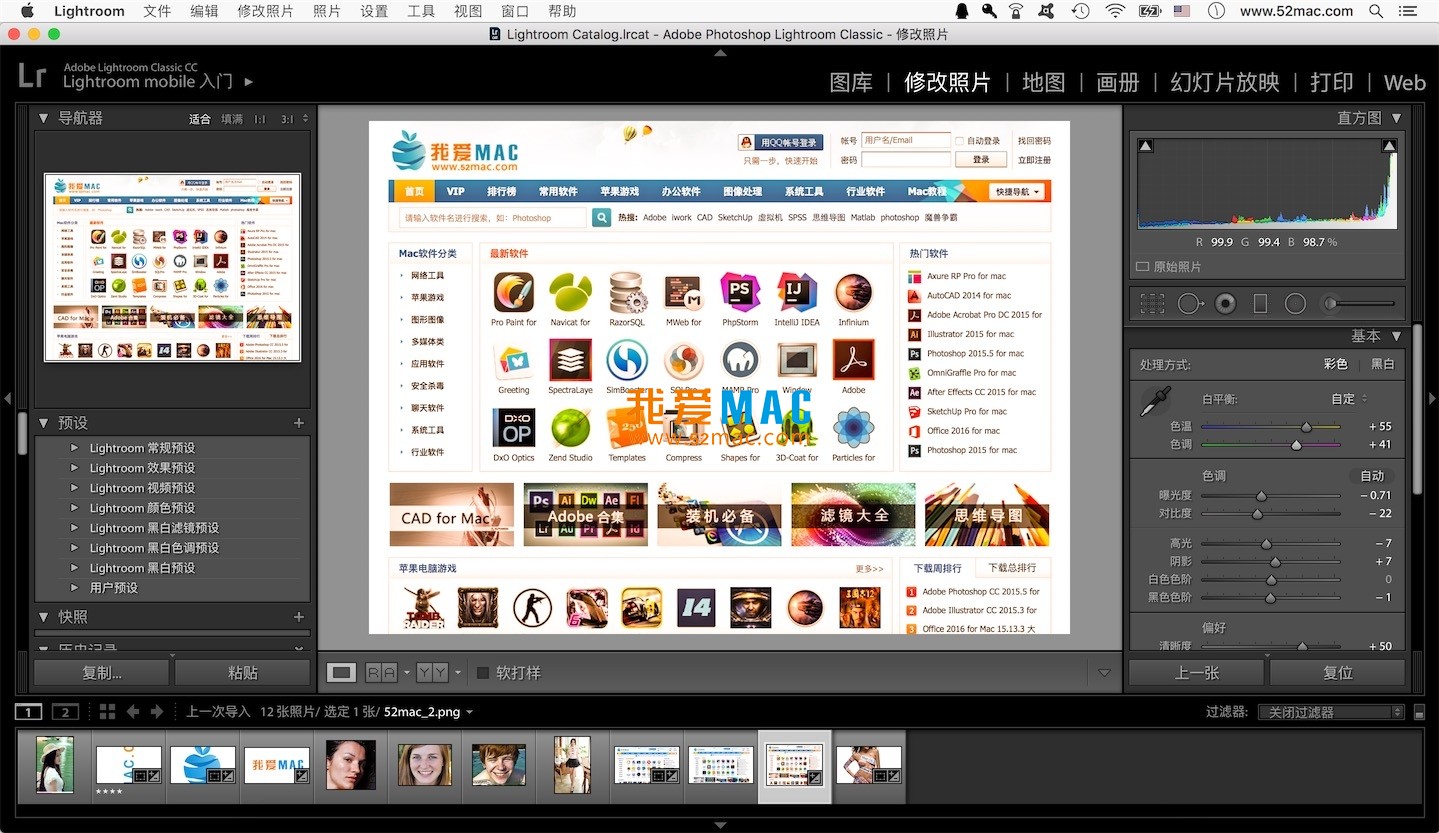Open before/after RA comparison view

tap(381, 673)
